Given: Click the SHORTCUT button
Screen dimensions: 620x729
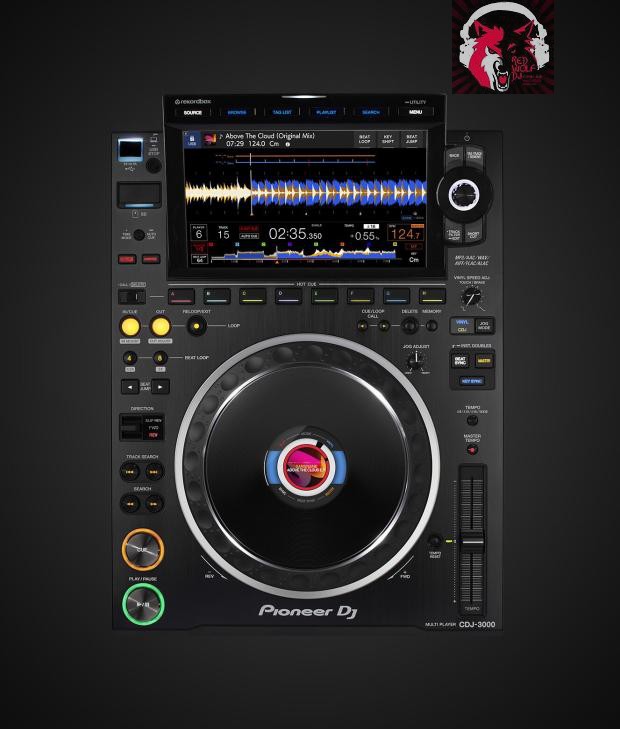Looking at the screenshot, I should coord(474,234).
